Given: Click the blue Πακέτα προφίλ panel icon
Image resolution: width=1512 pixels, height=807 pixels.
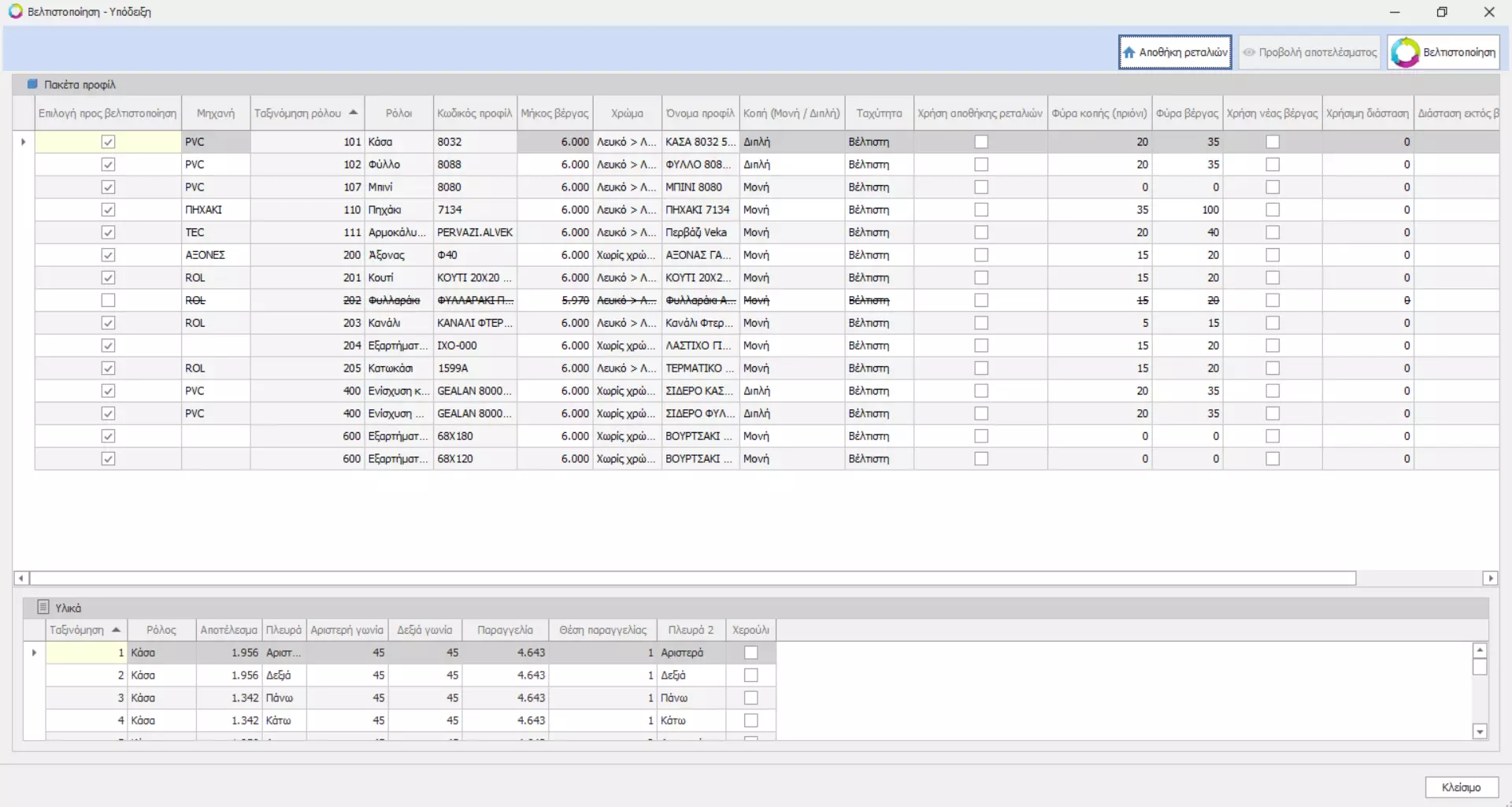Looking at the screenshot, I should pos(32,84).
